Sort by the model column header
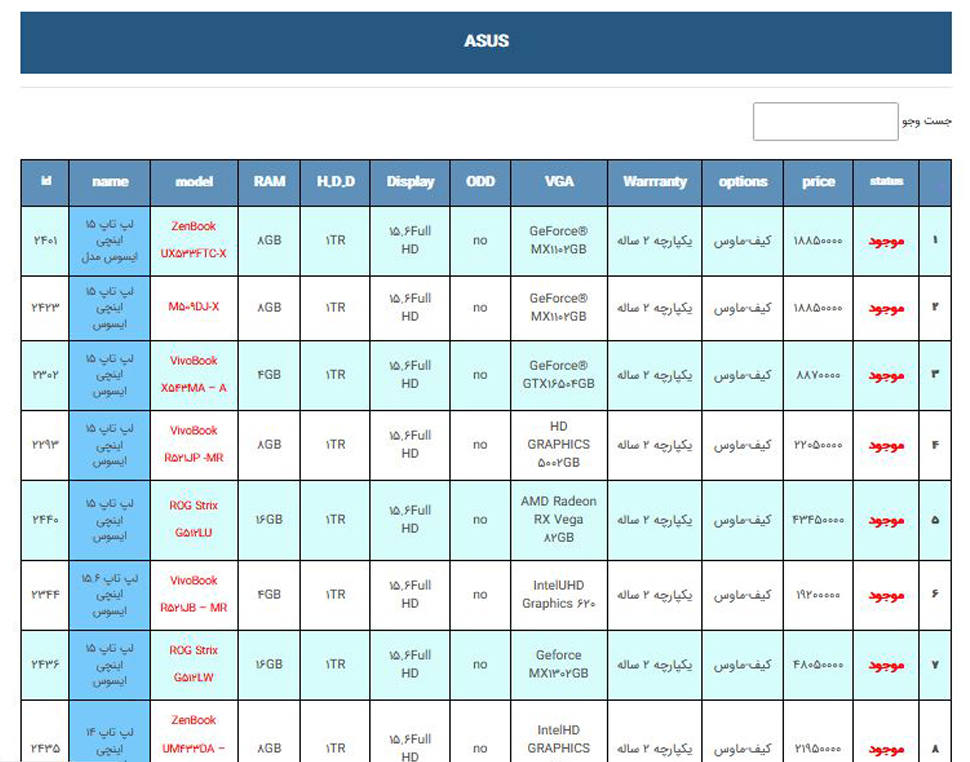Viewport: 970px width, 762px height. click(194, 182)
